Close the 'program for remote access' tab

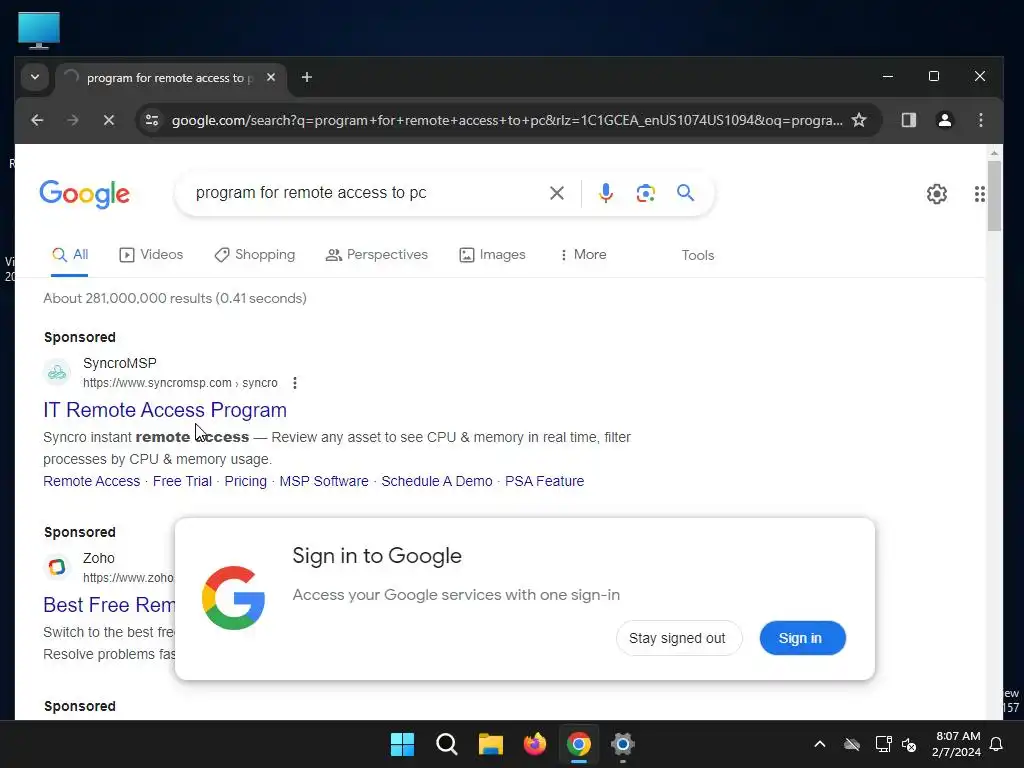point(271,77)
